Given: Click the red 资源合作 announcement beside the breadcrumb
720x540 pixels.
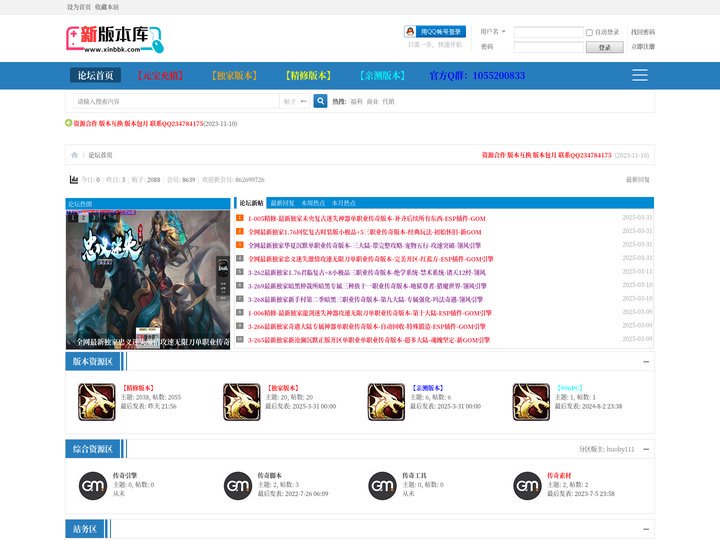Looking at the screenshot, I should (x=546, y=155).
